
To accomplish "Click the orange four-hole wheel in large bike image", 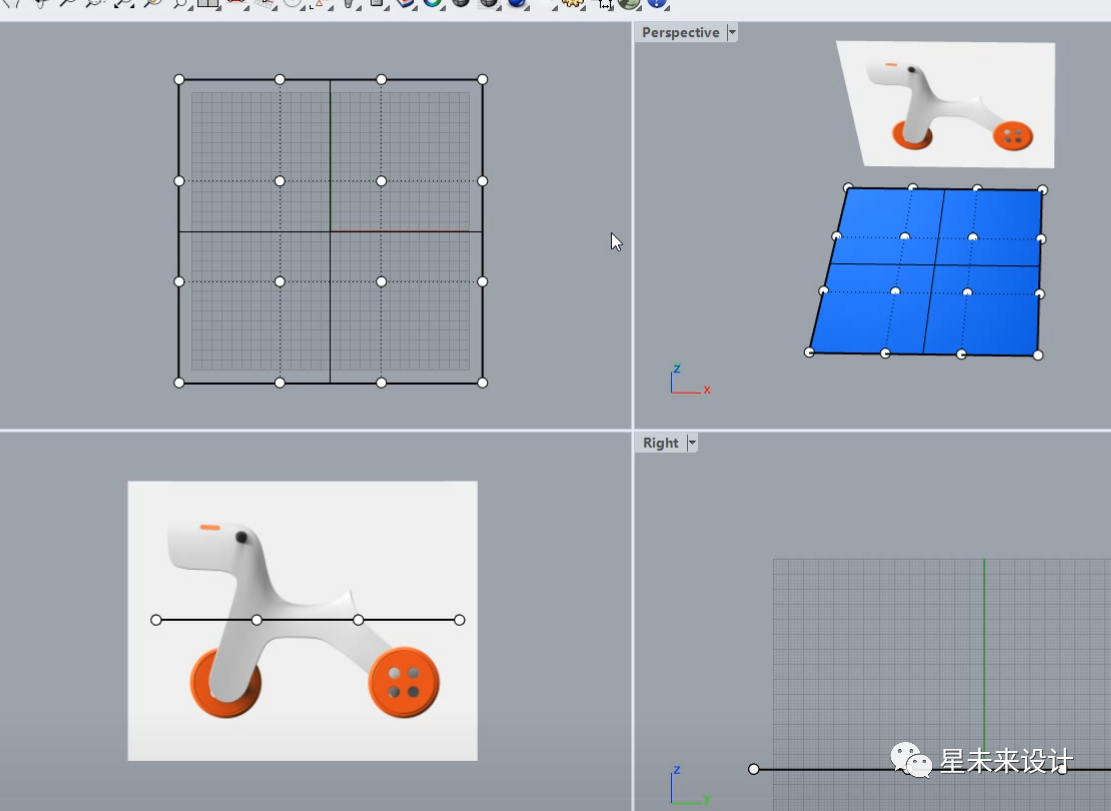I will 404,682.
